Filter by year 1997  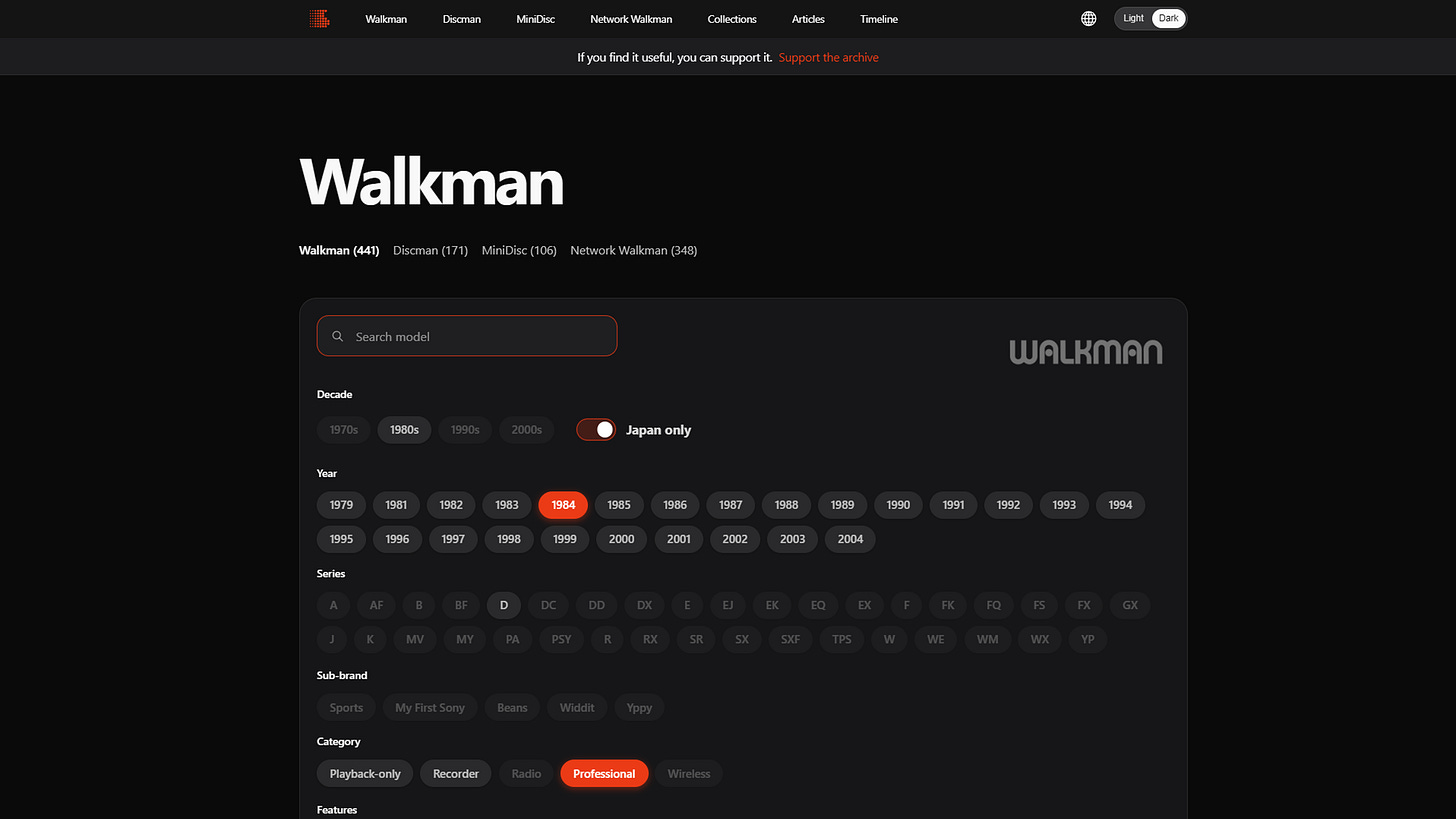[453, 539]
